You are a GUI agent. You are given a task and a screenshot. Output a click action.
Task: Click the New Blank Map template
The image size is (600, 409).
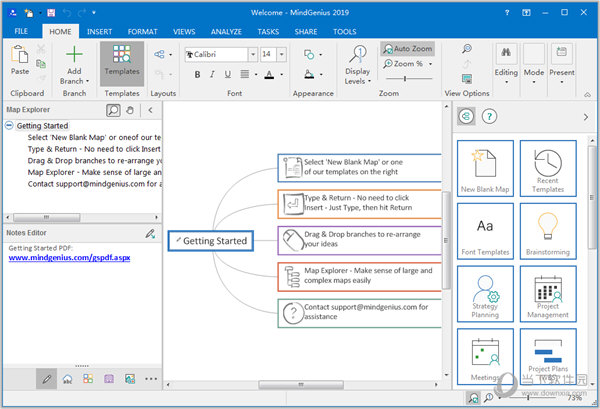tap(485, 168)
